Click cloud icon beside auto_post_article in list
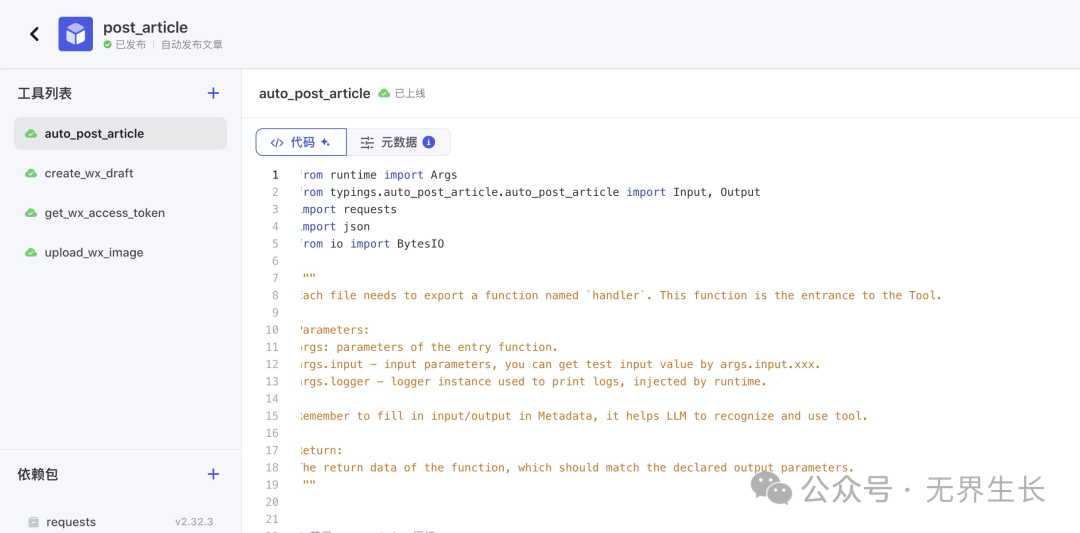Screen dimensions: 1080x533 tap(31, 134)
